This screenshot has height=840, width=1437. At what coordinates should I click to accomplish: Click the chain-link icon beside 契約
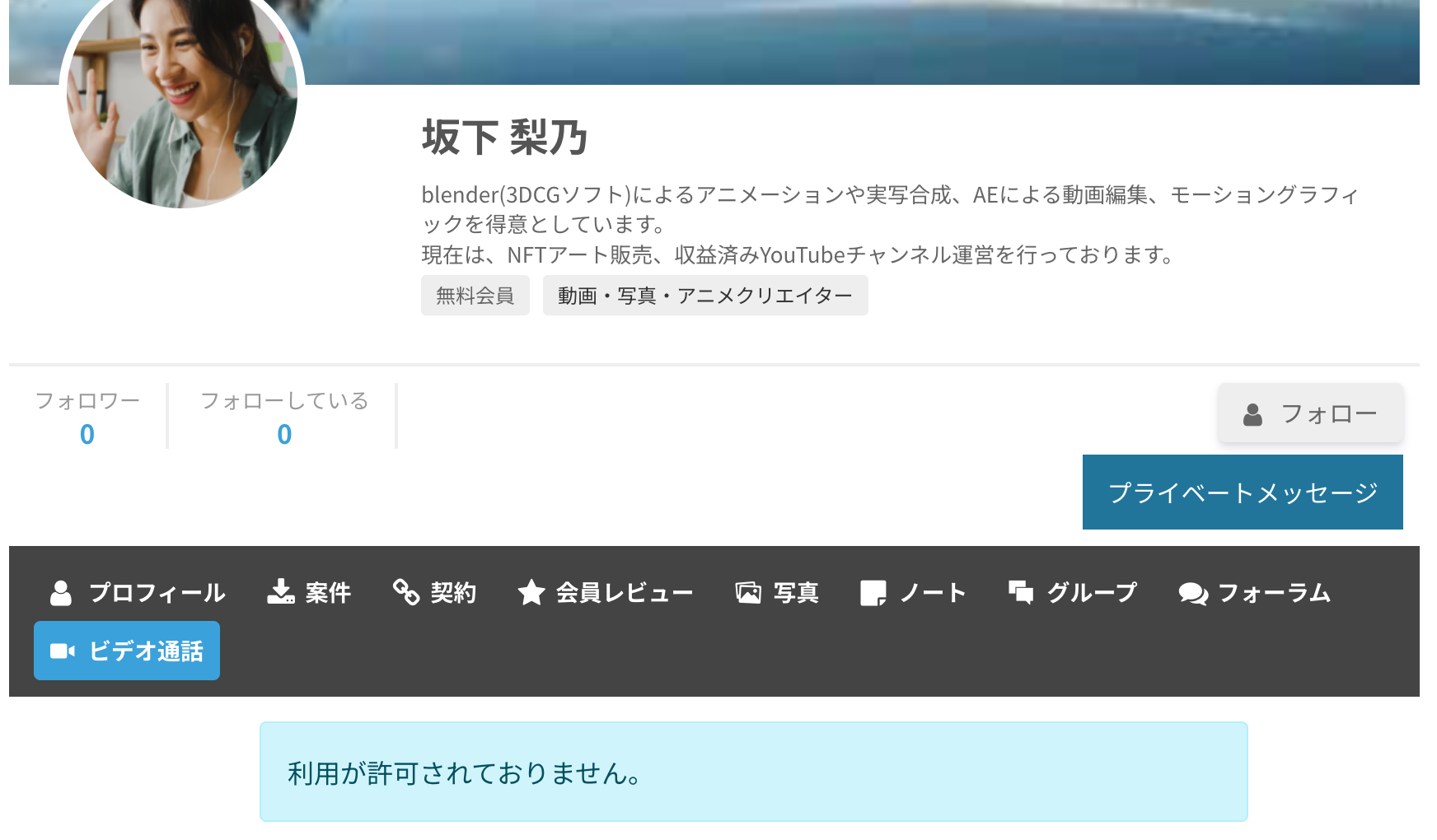[406, 592]
